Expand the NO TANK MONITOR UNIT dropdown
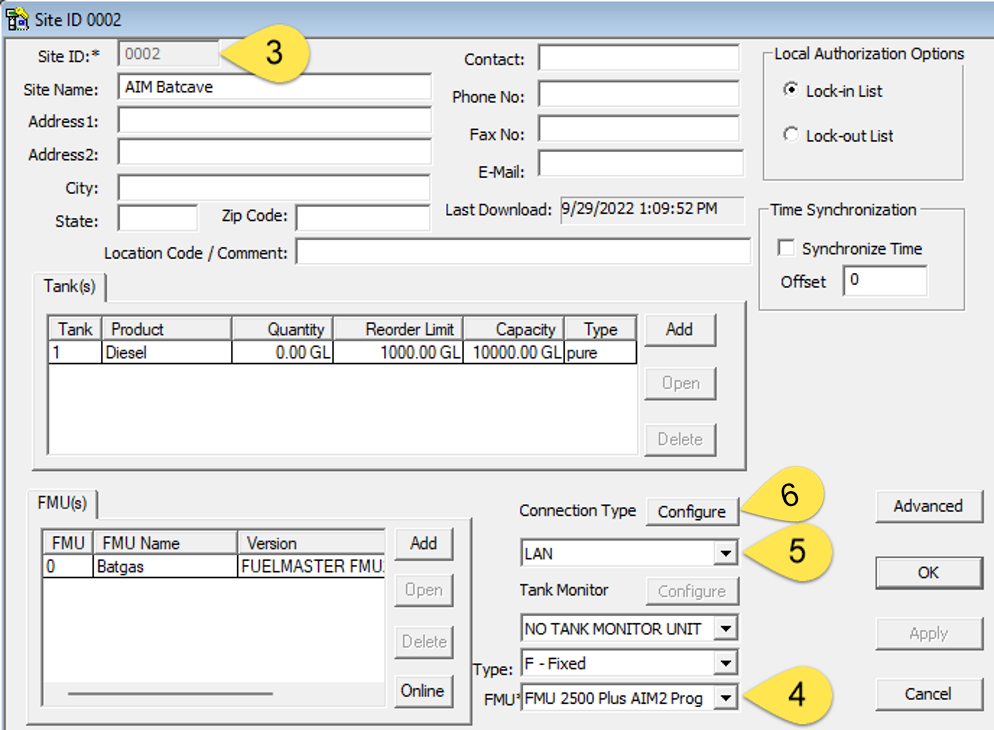This screenshot has width=994, height=730. 725,629
